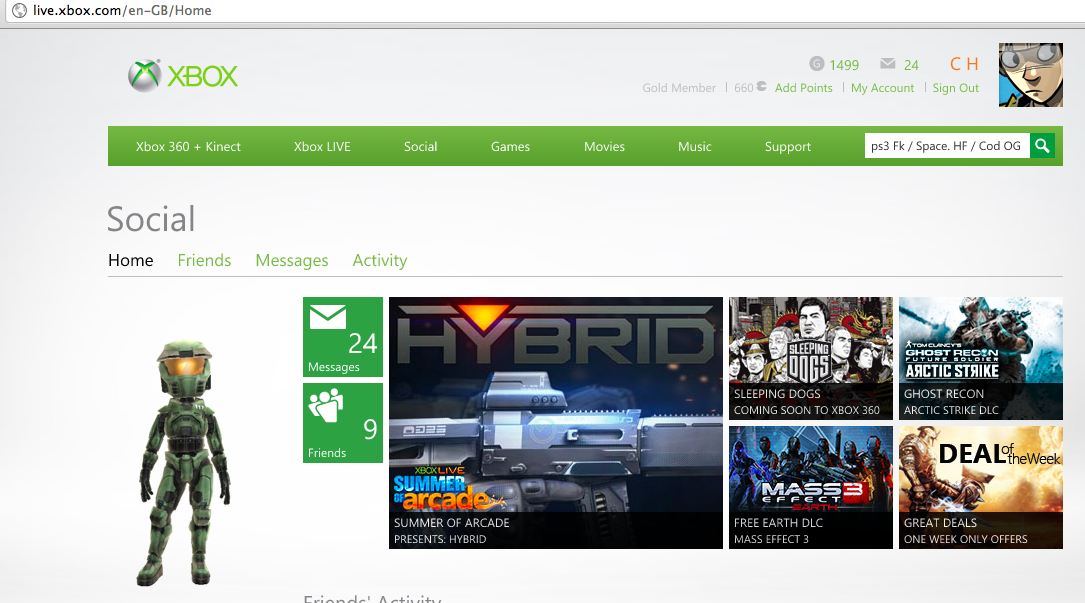
Task: Click the 24 message count in header
Action: (911, 65)
